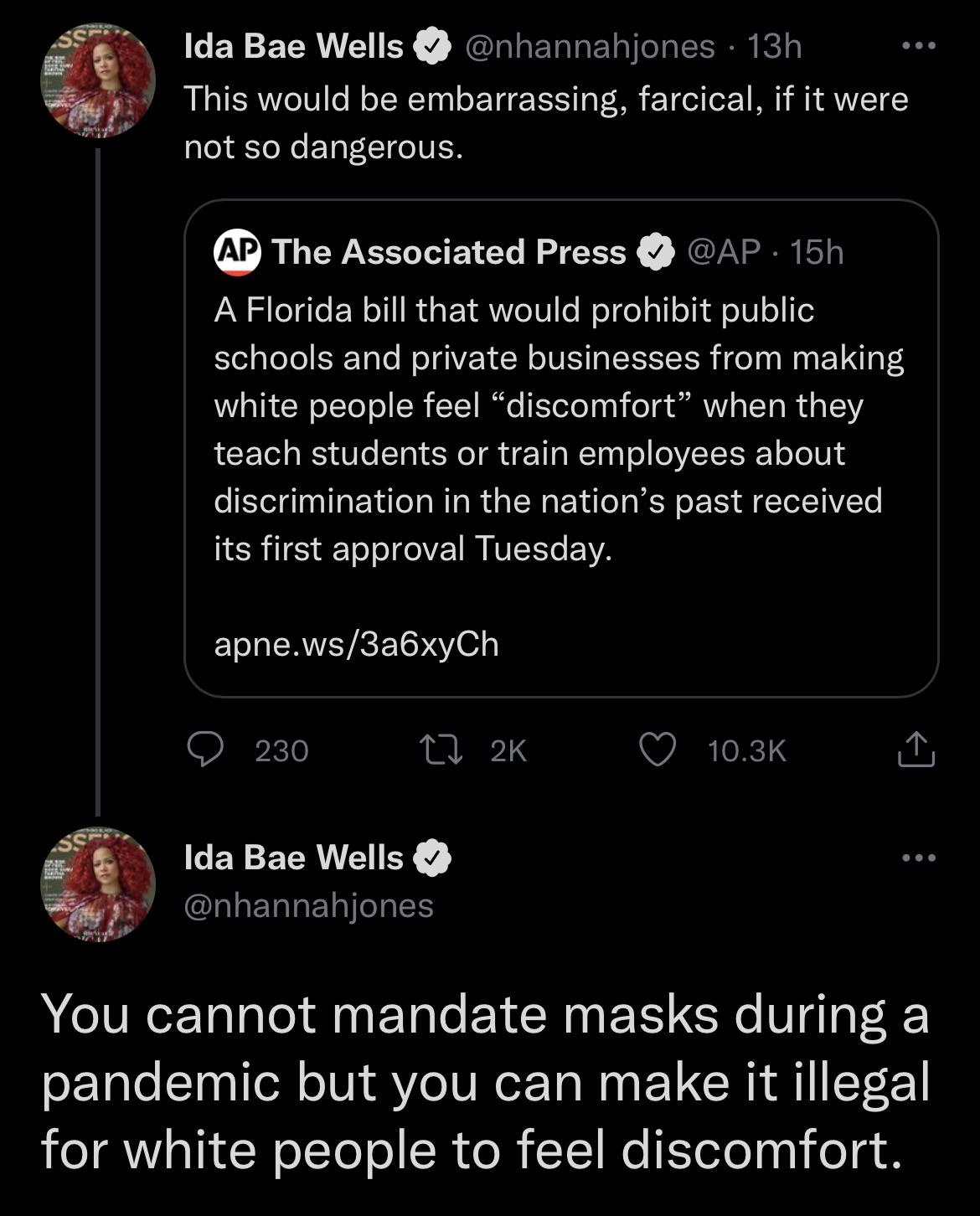Open the 15h timestamp in the quoted tweet
This screenshot has height=1216, width=980.
click(x=817, y=252)
